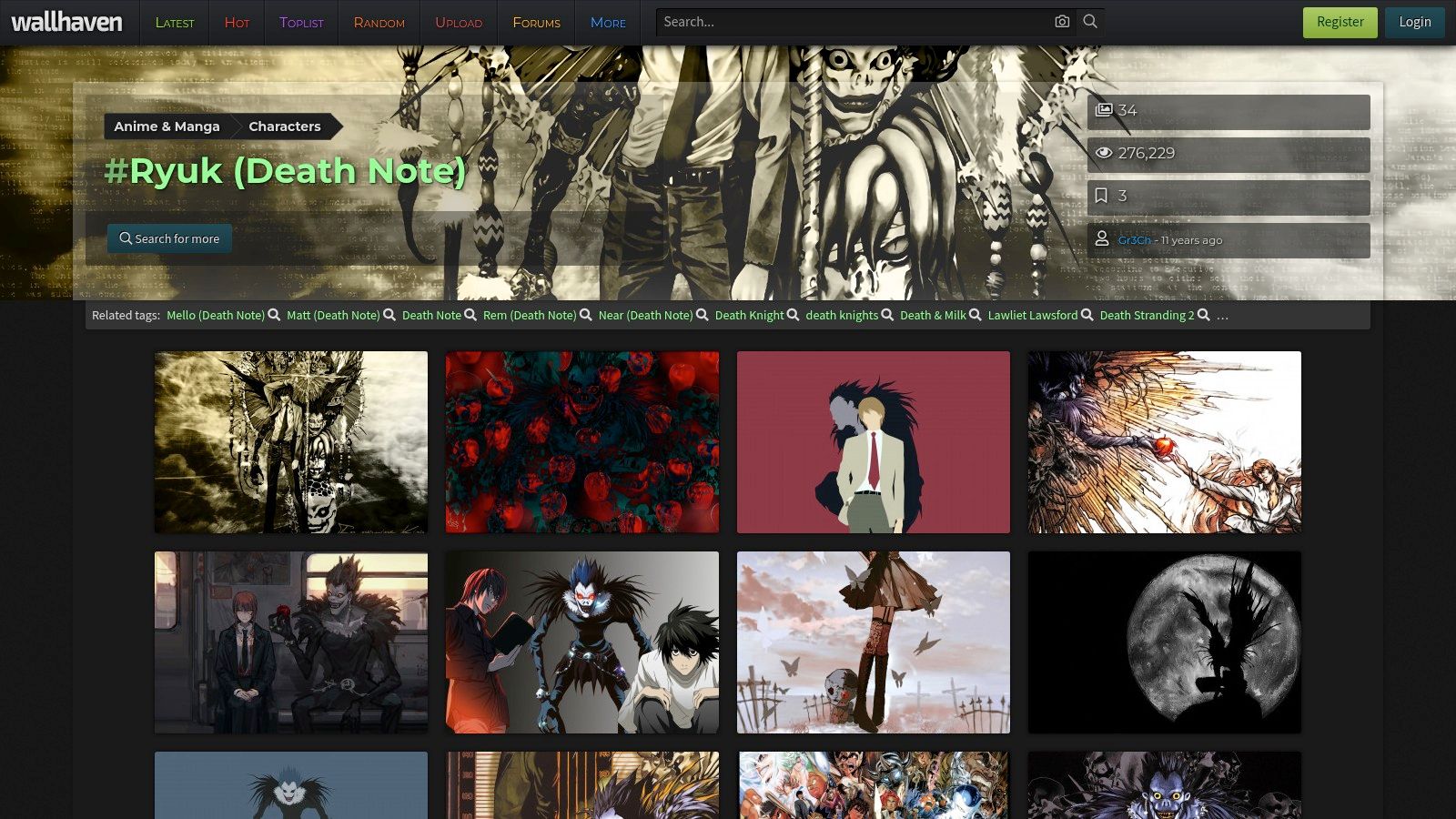Expand more related tags via the ellipsis
The width and height of the screenshot is (1456, 819).
1222,316
